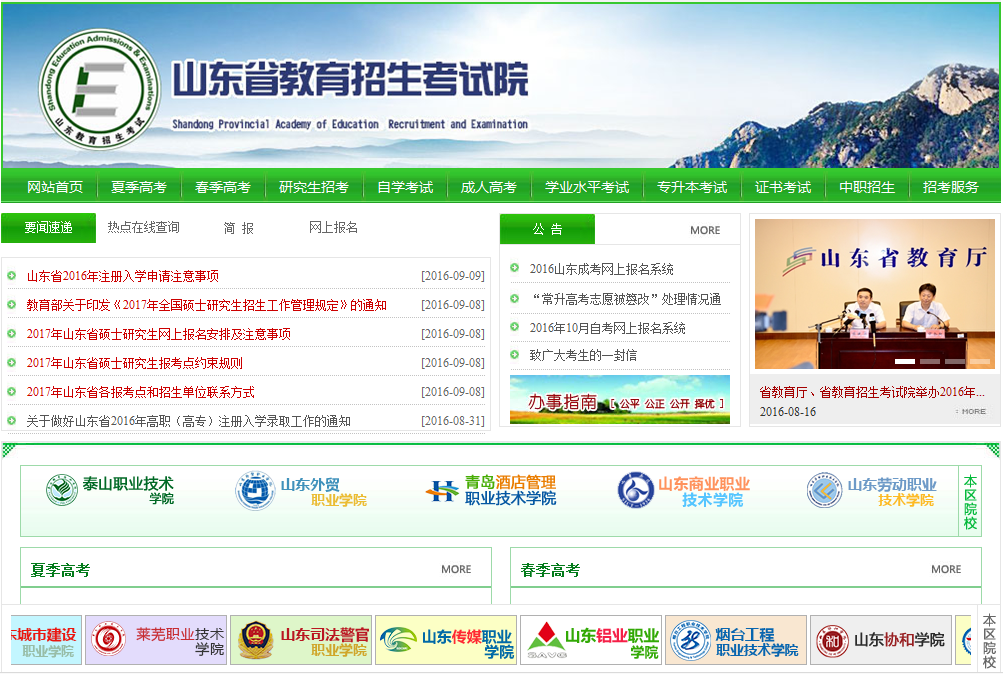Open the 烟台工程职业技术学院 banner

pyautogui.click(x=736, y=640)
